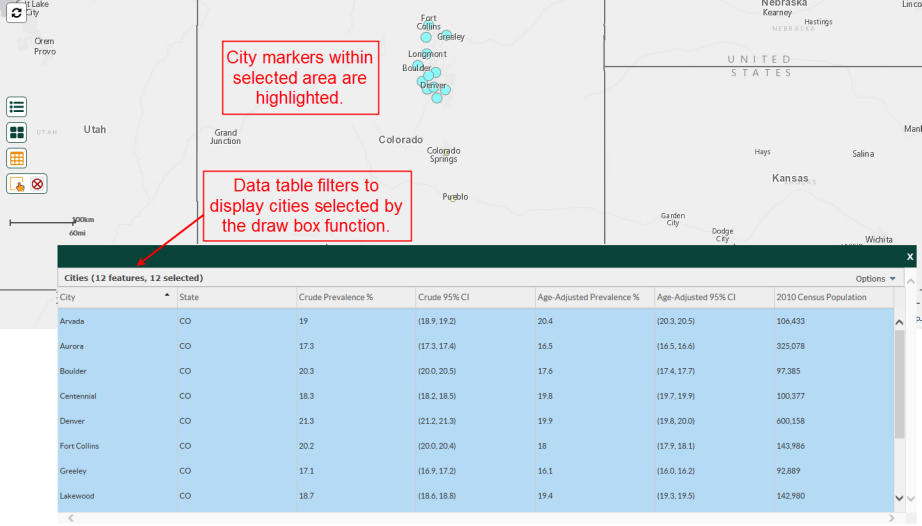This screenshot has width=922, height=526.
Task: Open the basemap gallery grid icon
Action: click(17, 133)
